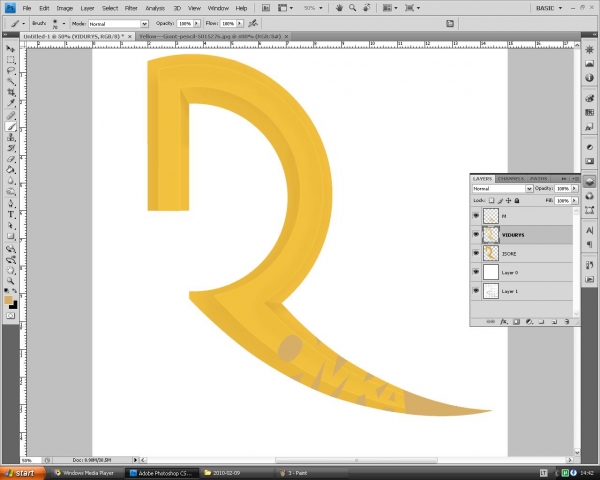This screenshot has height=480, width=600.
Task: Select the 3D Rotate tool
Action: coord(11,249)
